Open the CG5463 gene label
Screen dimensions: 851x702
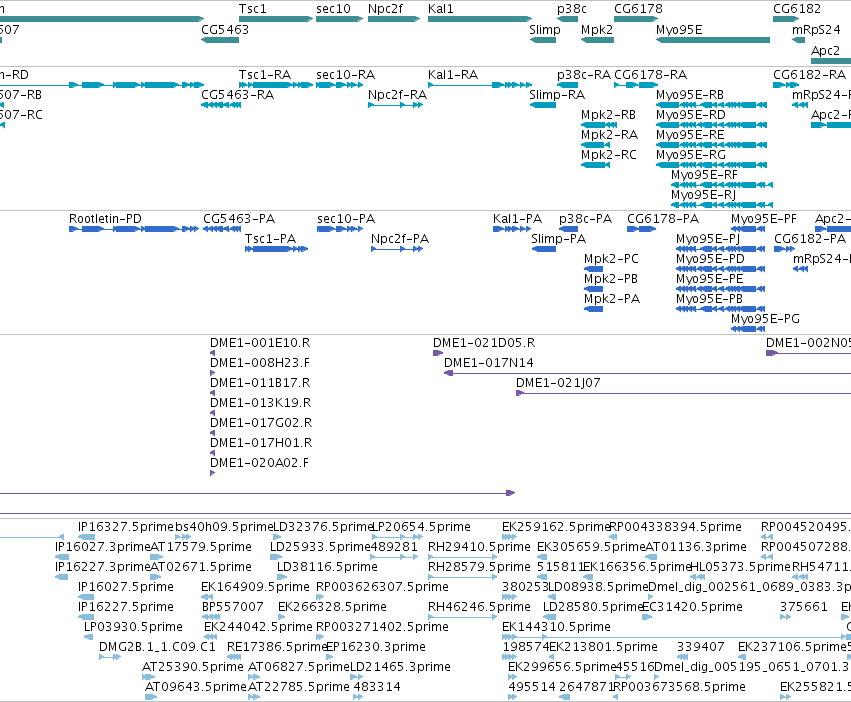[x=225, y=29]
